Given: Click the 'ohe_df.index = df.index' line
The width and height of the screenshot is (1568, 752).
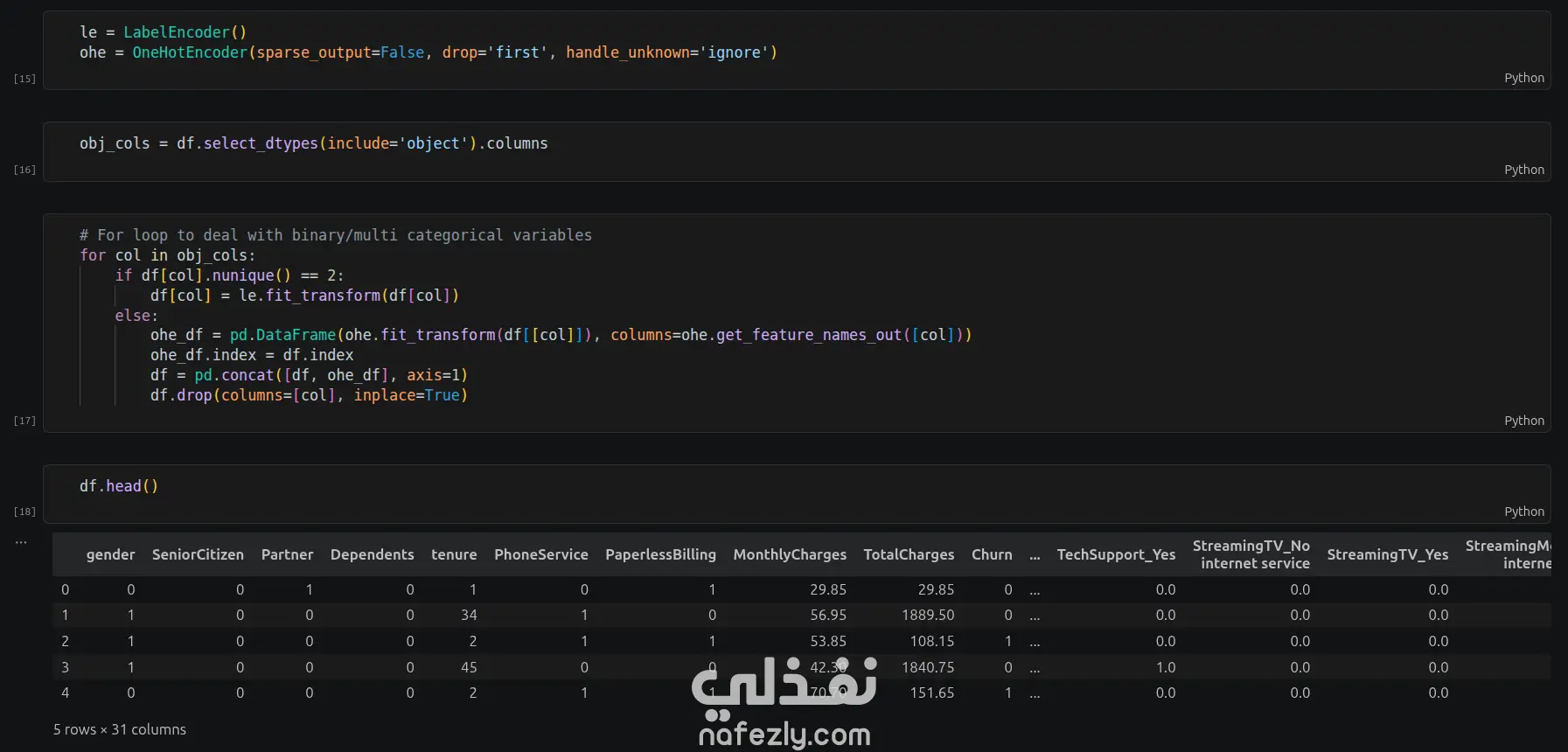Looking at the screenshot, I should tap(252, 355).
